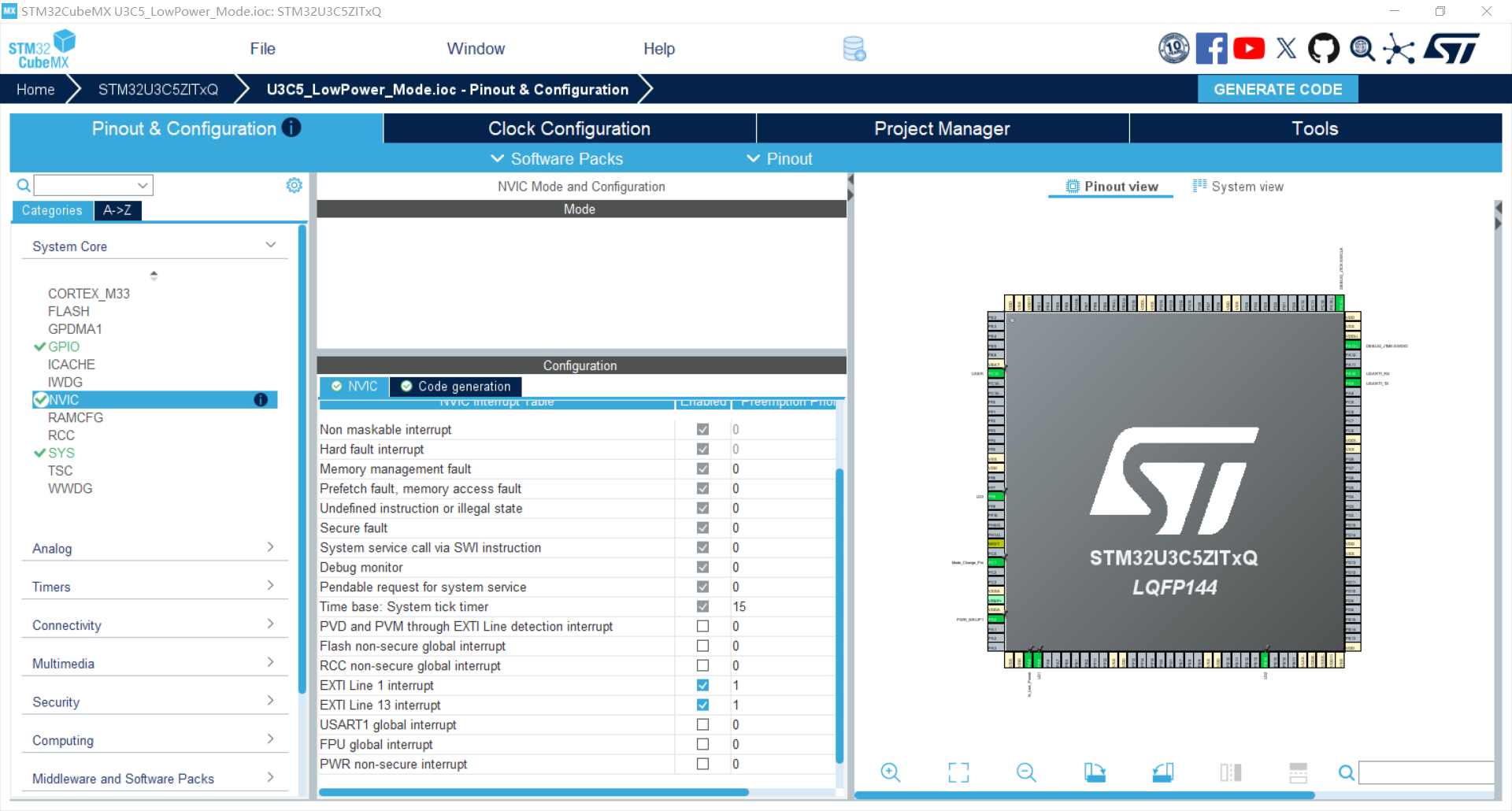The width and height of the screenshot is (1512, 811).
Task: Select SYS in System Core list
Action: pos(61,453)
